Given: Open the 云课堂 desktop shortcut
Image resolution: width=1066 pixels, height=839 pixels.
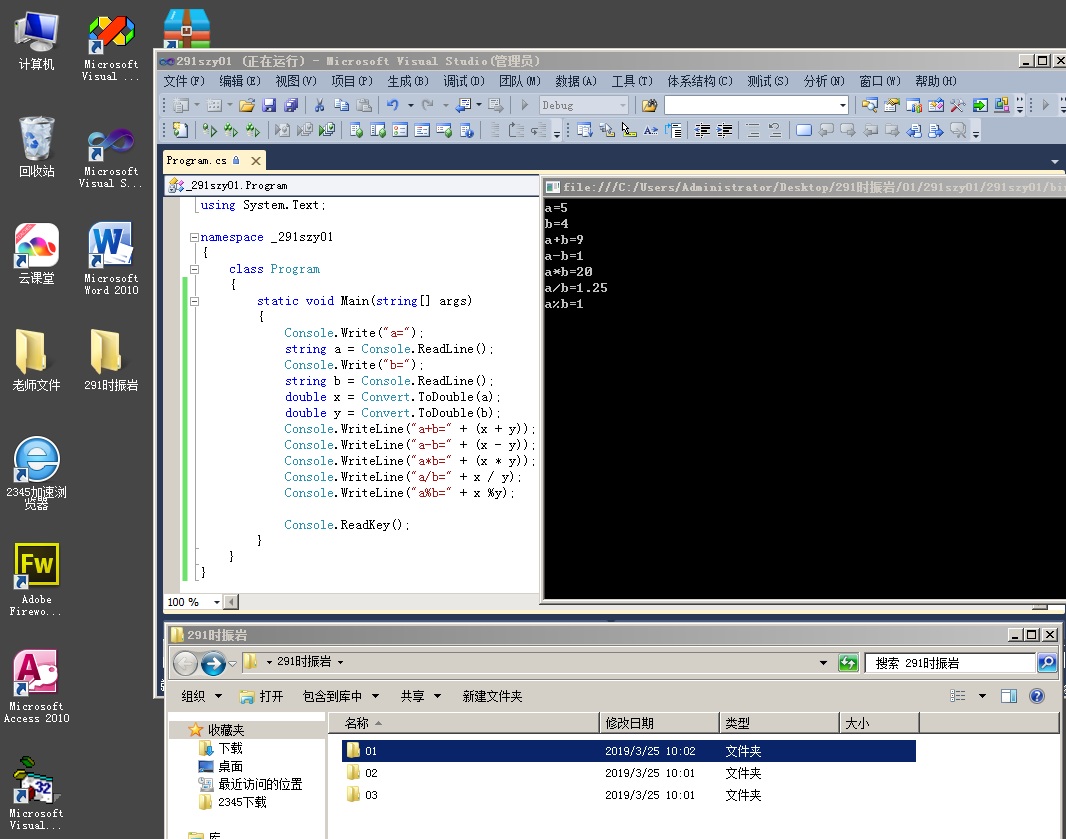Looking at the screenshot, I should point(36,254).
